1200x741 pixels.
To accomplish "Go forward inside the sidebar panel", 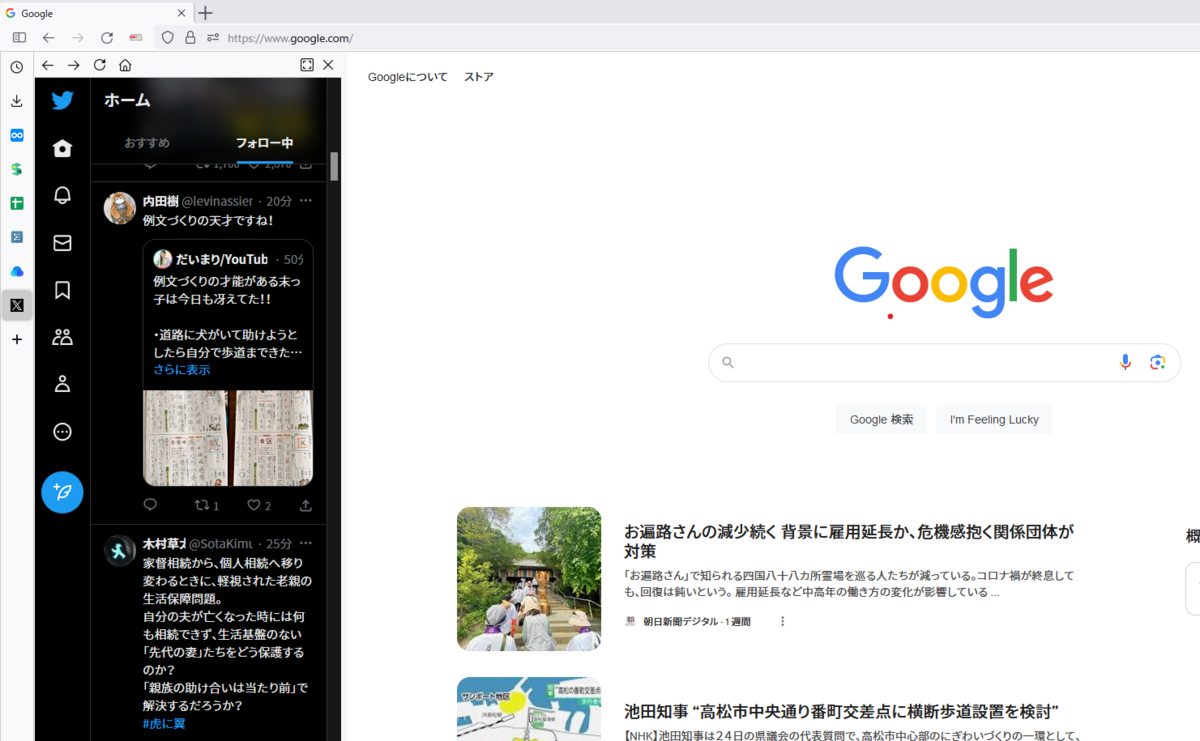I will pyautogui.click(x=73, y=65).
